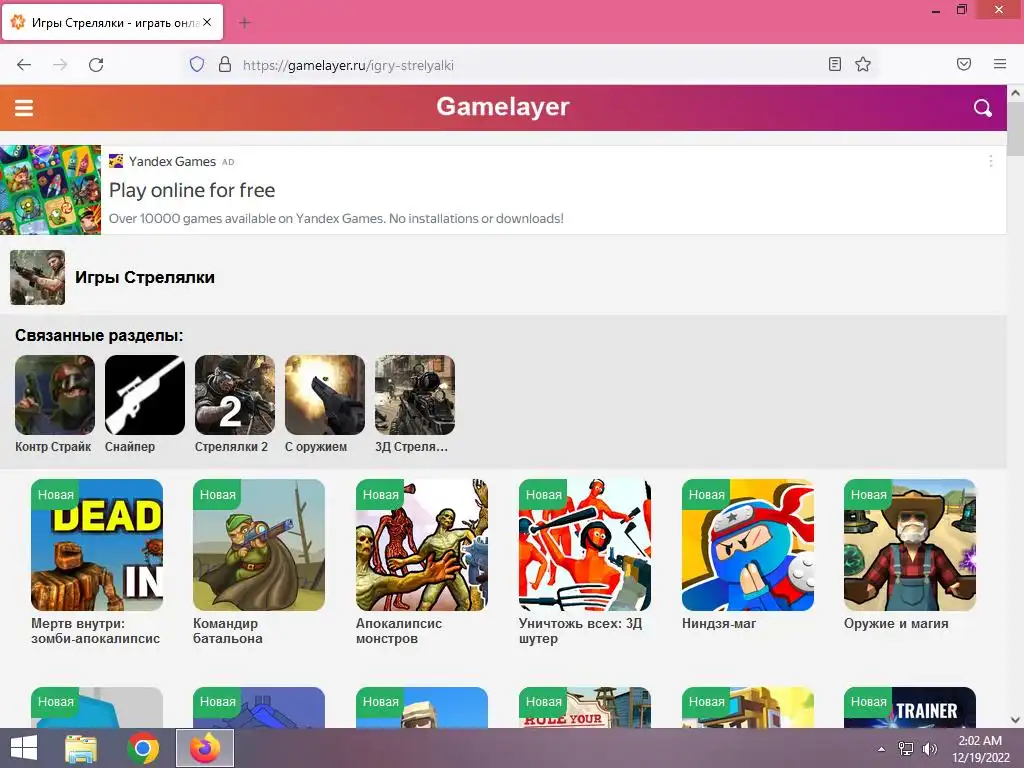Open the taskbar clock and date

[980, 748]
